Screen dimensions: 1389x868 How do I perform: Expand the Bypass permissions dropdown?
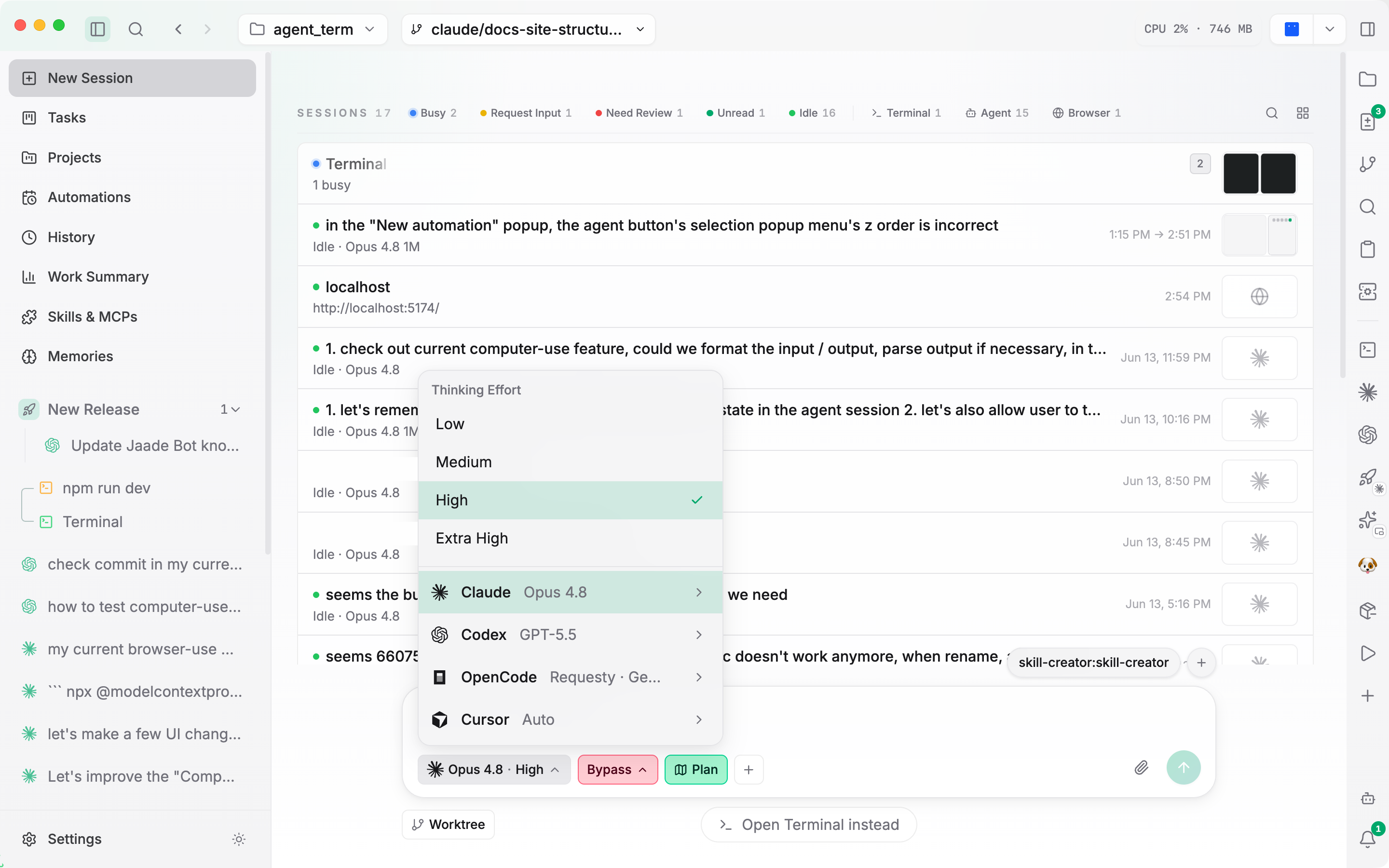tap(617, 769)
